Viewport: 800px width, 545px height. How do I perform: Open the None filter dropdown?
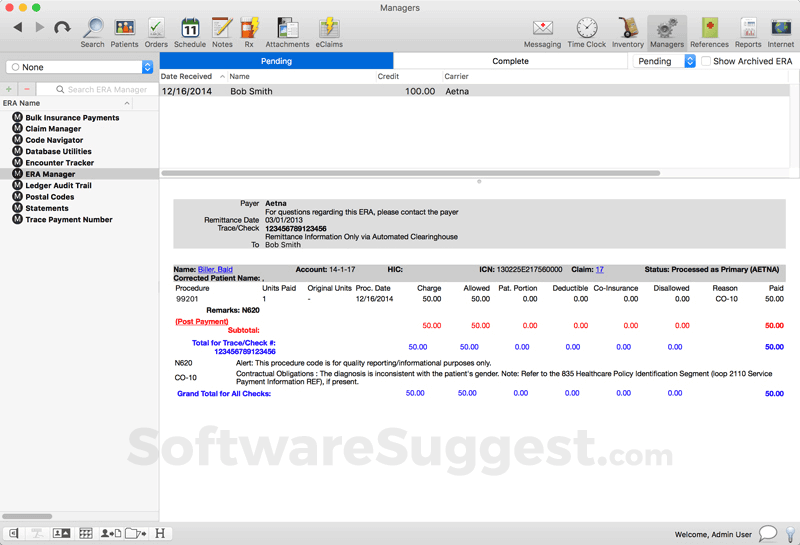80,67
